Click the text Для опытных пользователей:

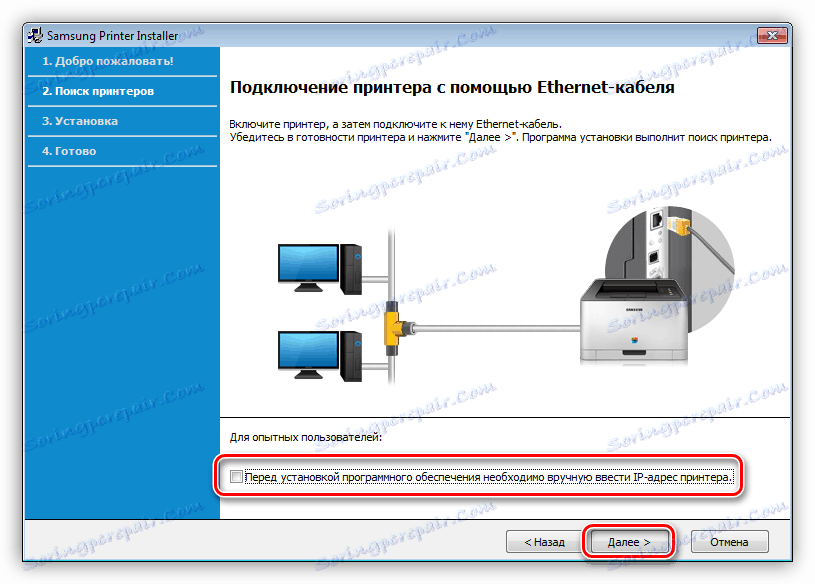click(x=306, y=437)
